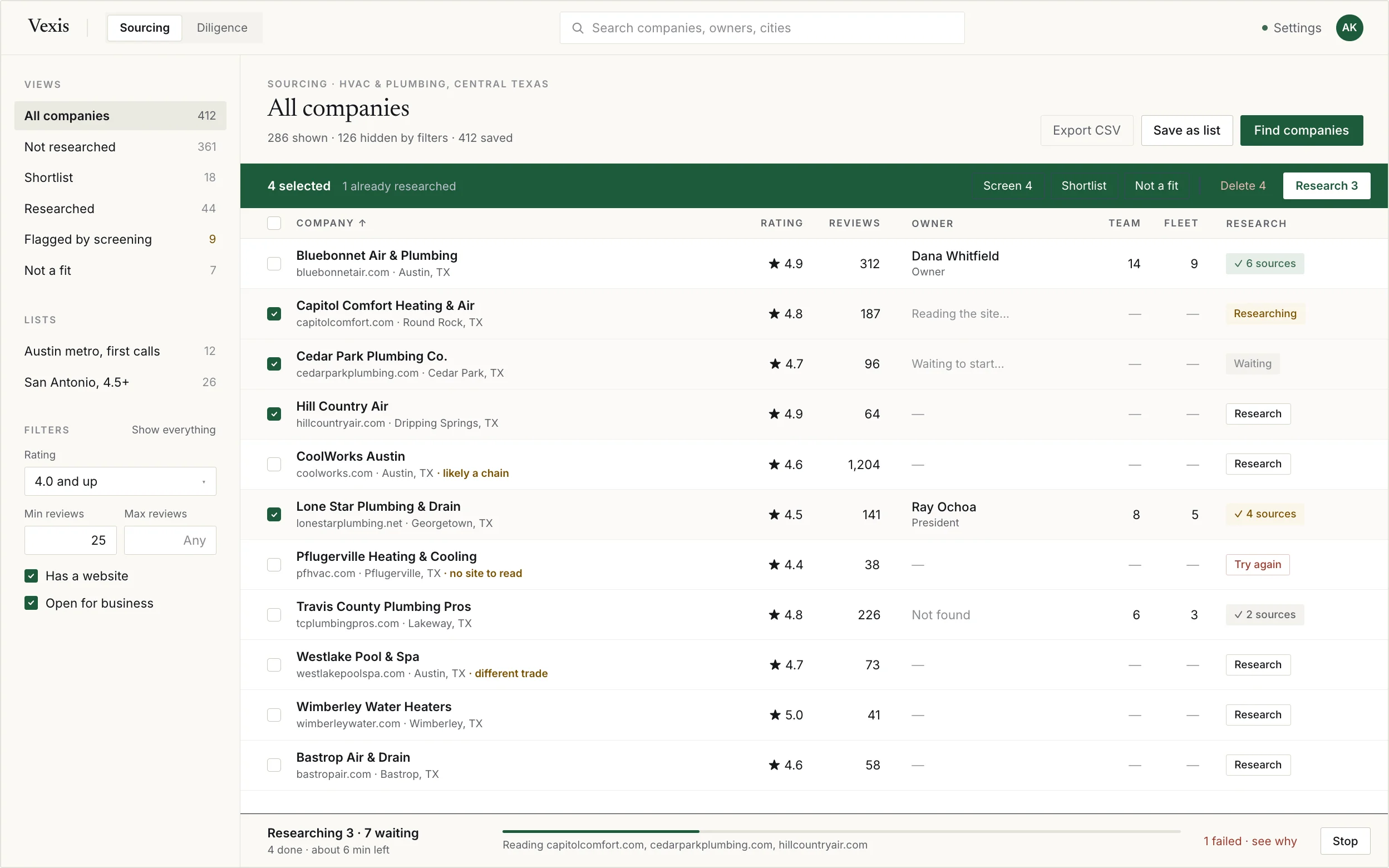1389x868 pixels.
Task: Select the Bluebonnet Air & Plumbing checkbox
Action: [274, 264]
